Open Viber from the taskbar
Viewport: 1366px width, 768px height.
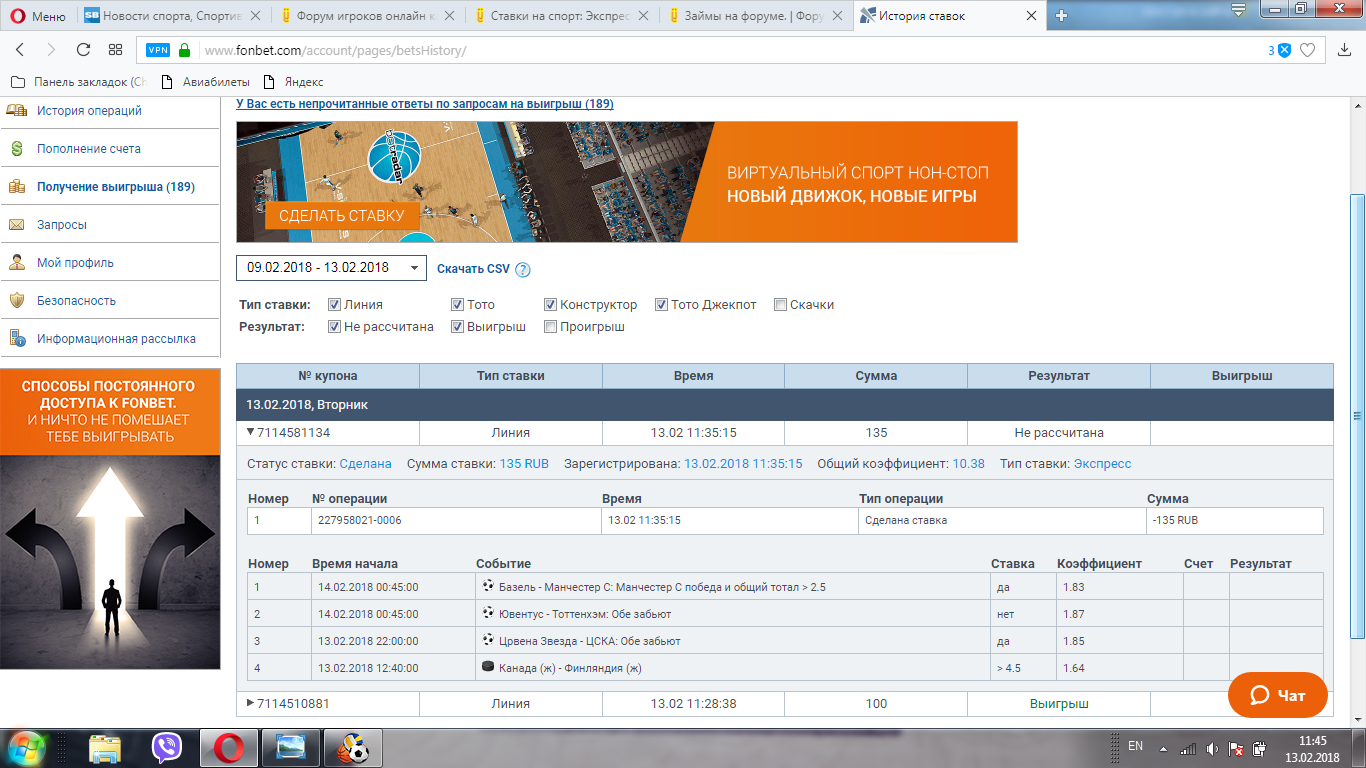[x=166, y=748]
